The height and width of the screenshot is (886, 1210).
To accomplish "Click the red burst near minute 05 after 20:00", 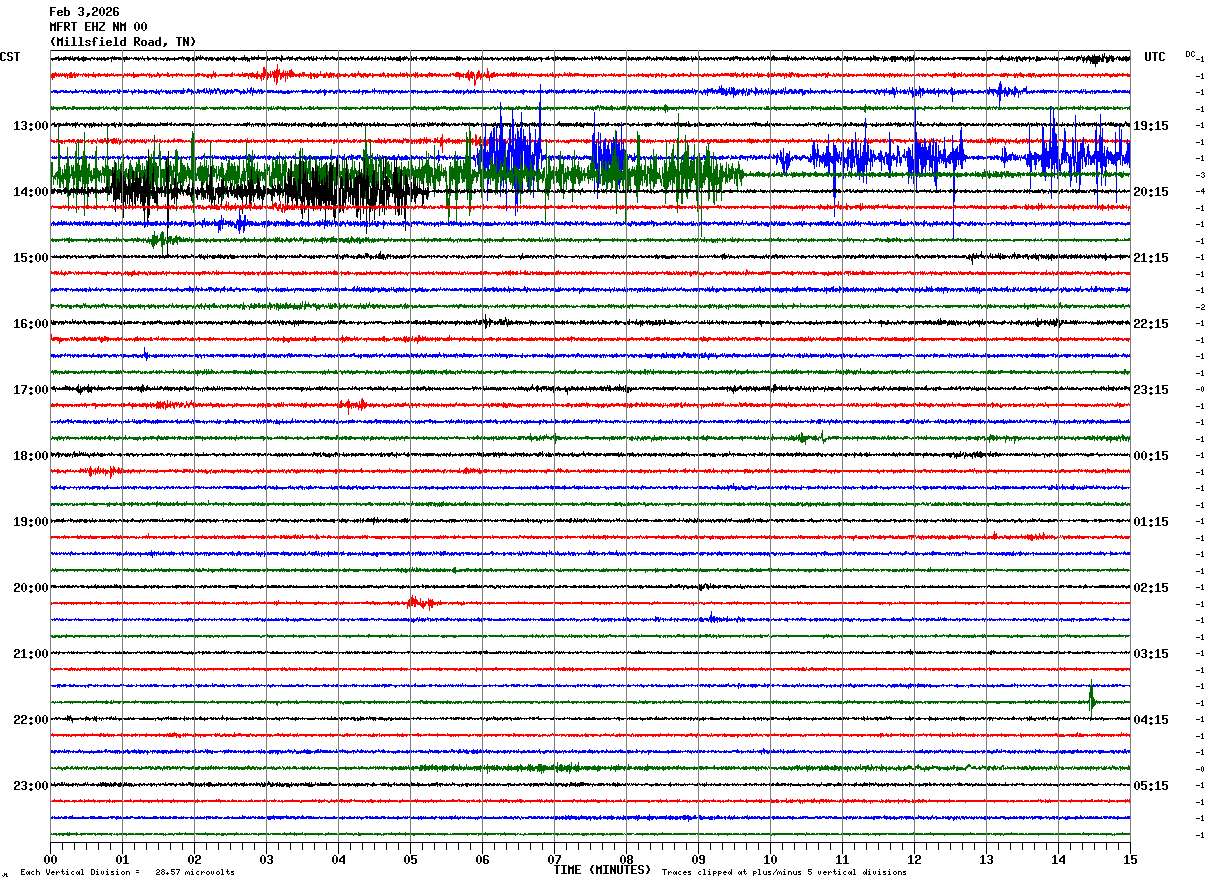I will (420, 602).
